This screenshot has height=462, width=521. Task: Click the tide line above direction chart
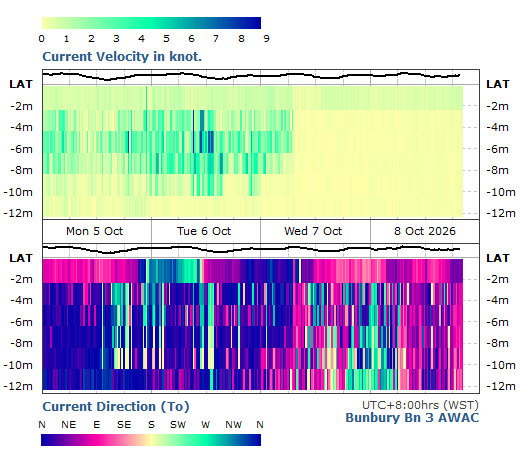251,249
